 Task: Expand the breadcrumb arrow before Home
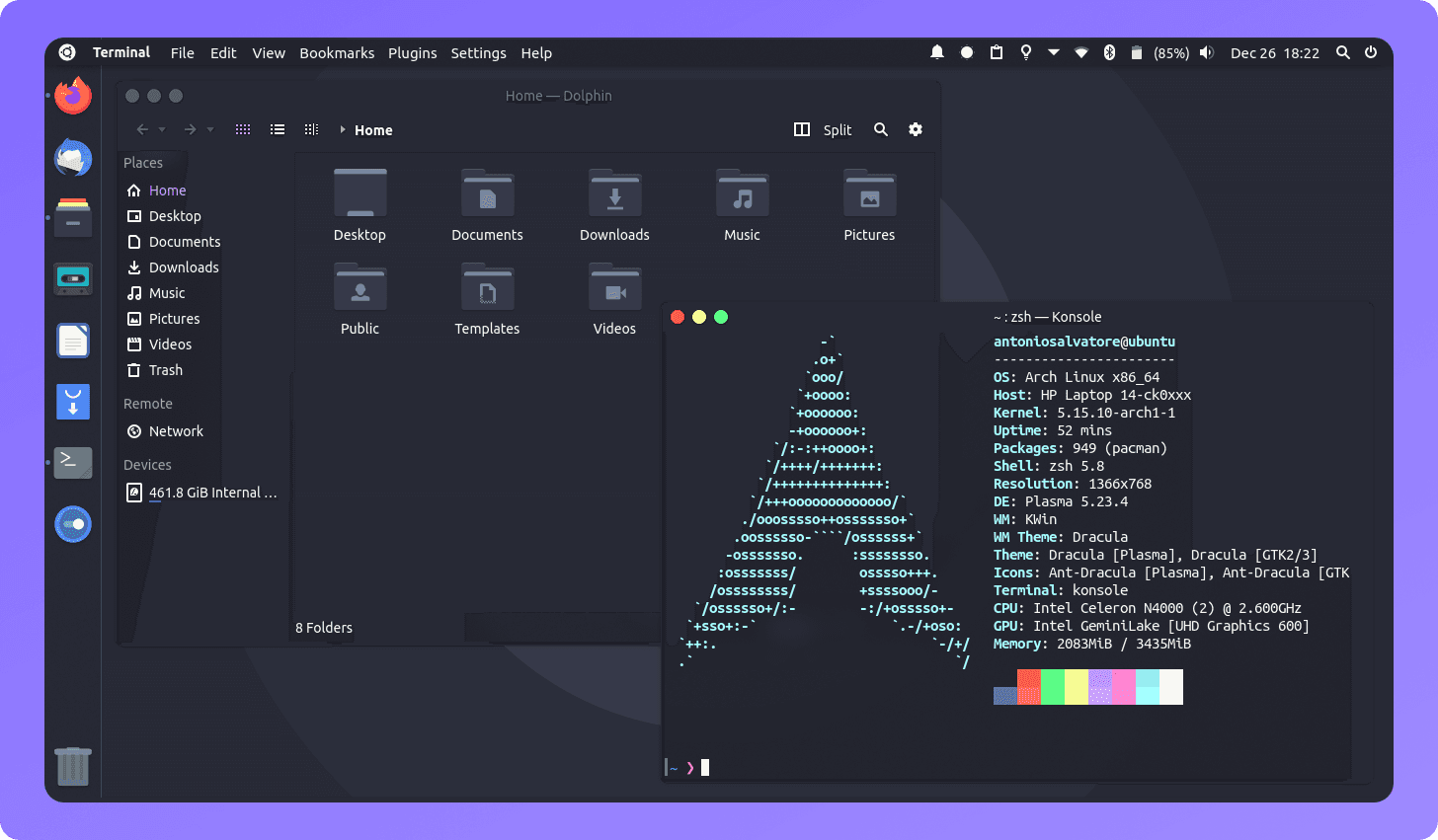(x=343, y=129)
